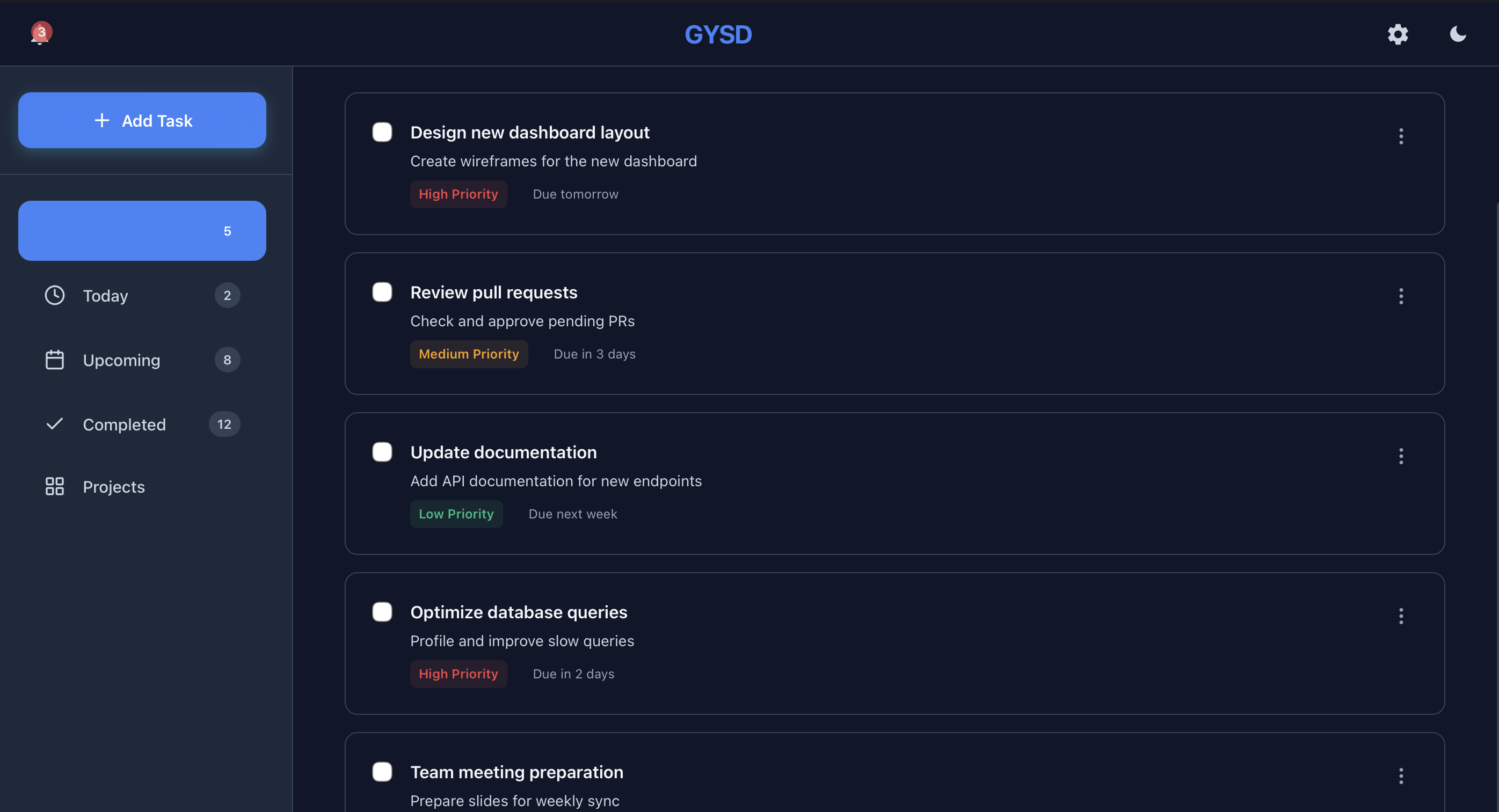Click the Completed checkmark icon
Screen dimensions: 1499x812
[55, 424]
